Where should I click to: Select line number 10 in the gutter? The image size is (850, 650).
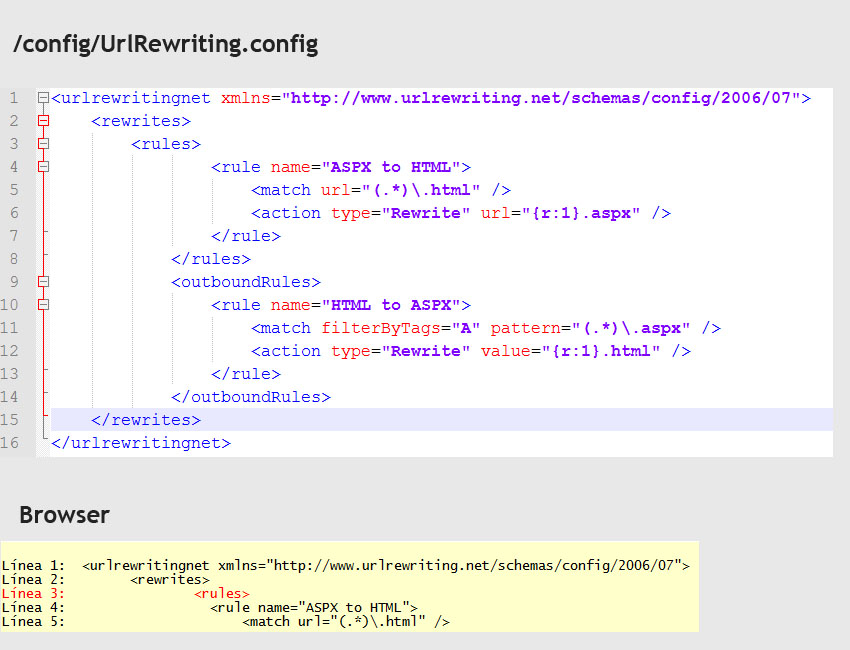(14, 304)
